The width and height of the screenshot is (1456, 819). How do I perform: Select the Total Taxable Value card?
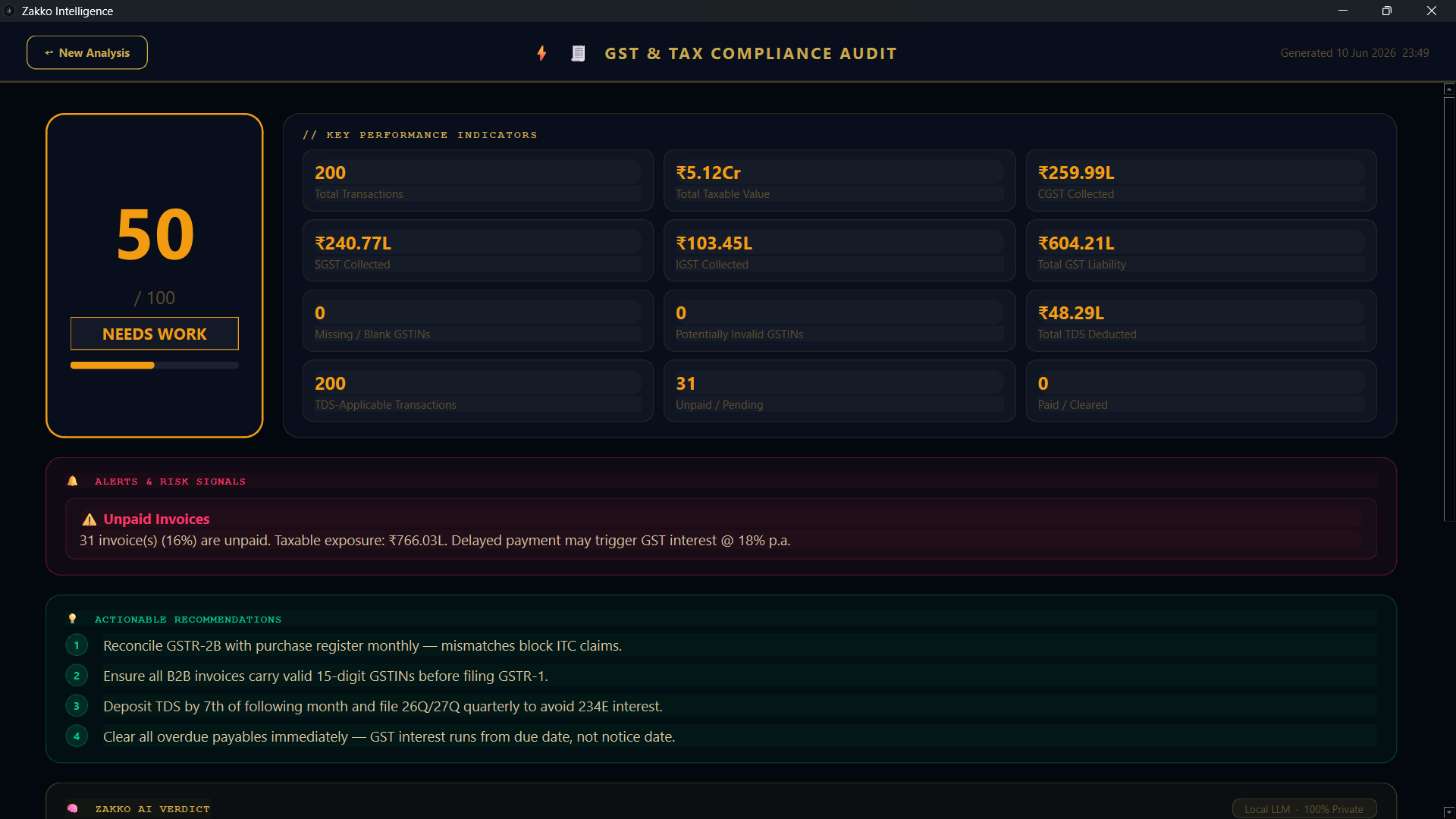pos(839,180)
